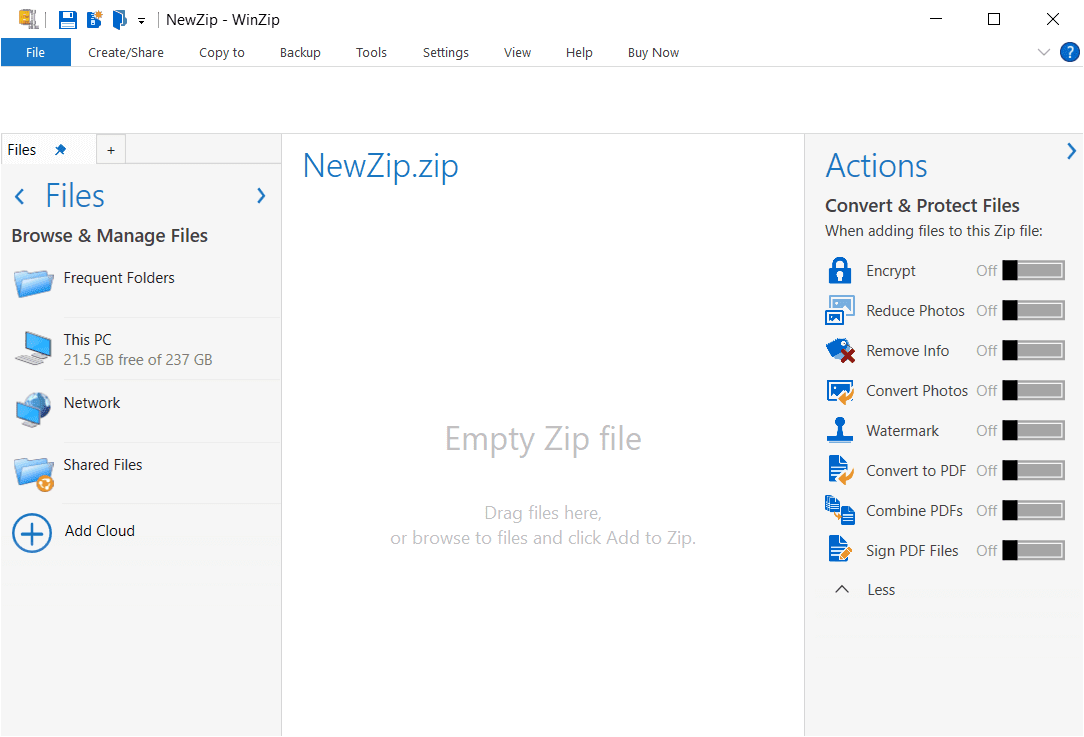This screenshot has height=737, width=1084.
Task: Click the pin icon on Files tab
Action: 61,149
